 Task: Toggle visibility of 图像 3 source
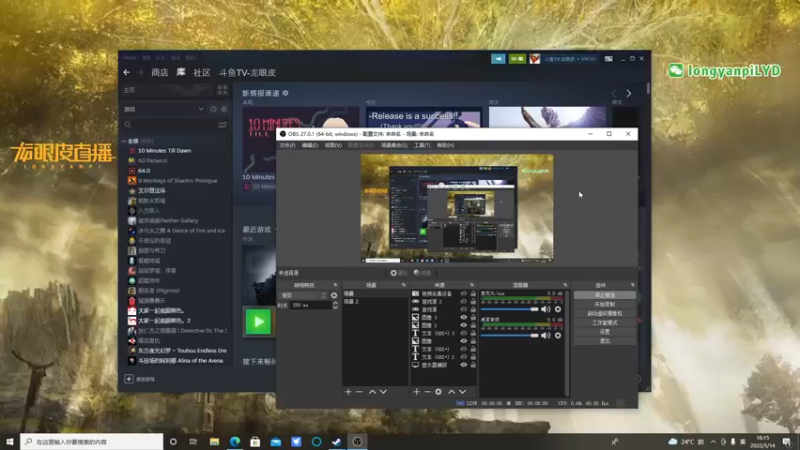(464, 317)
